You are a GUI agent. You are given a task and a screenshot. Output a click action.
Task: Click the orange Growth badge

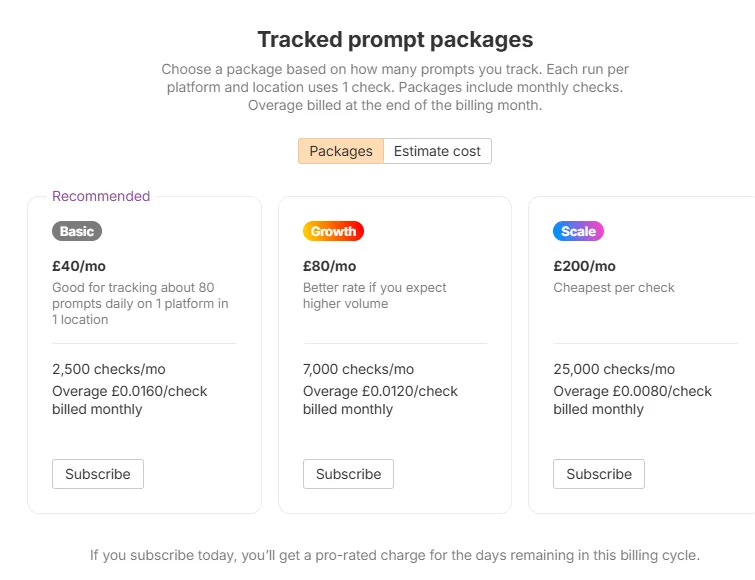(333, 231)
